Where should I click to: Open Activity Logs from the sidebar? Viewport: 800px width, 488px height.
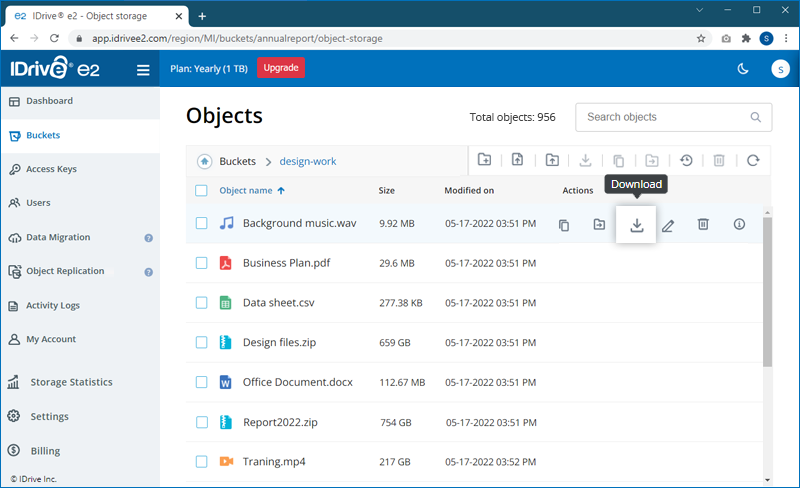coord(53,305)
